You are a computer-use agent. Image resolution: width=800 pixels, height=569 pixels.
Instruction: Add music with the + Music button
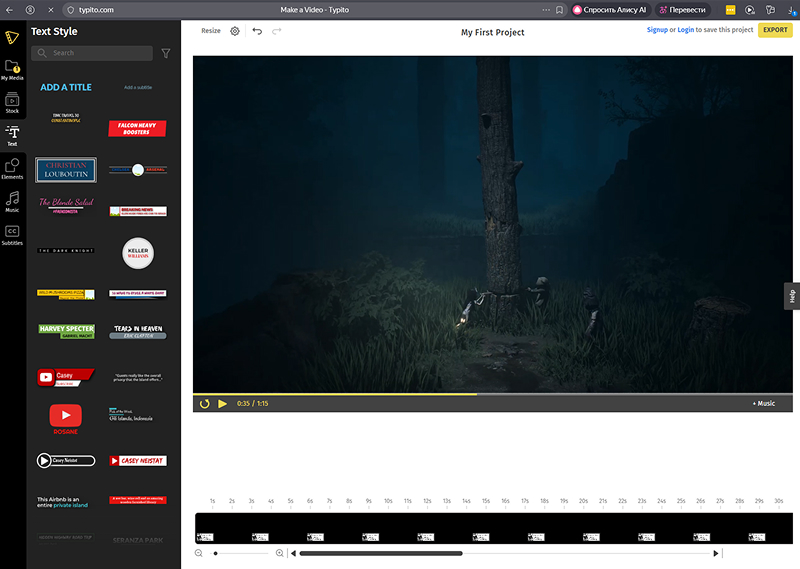tap(763, 404)
